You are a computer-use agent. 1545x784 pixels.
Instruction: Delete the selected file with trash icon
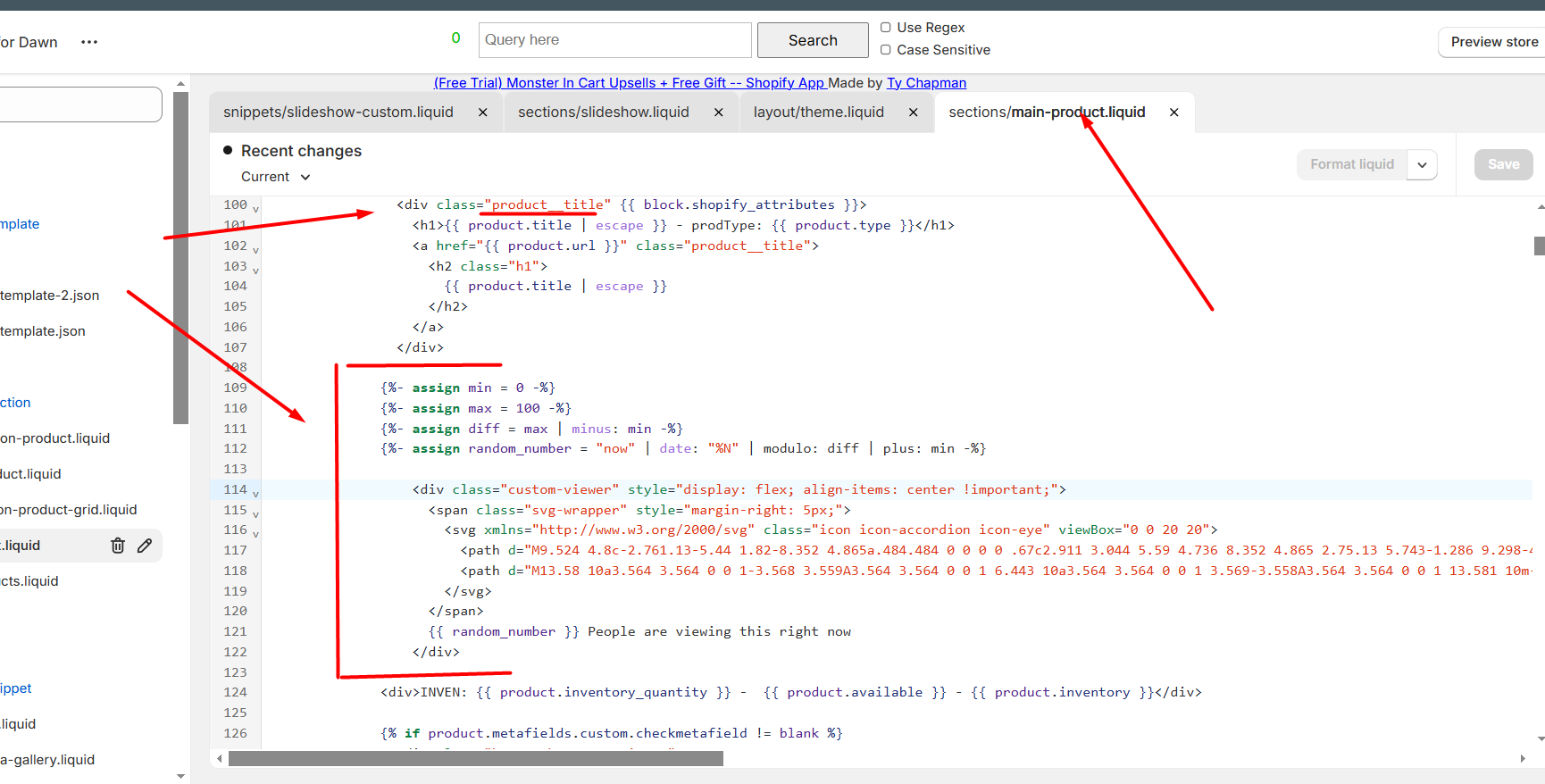118,546
